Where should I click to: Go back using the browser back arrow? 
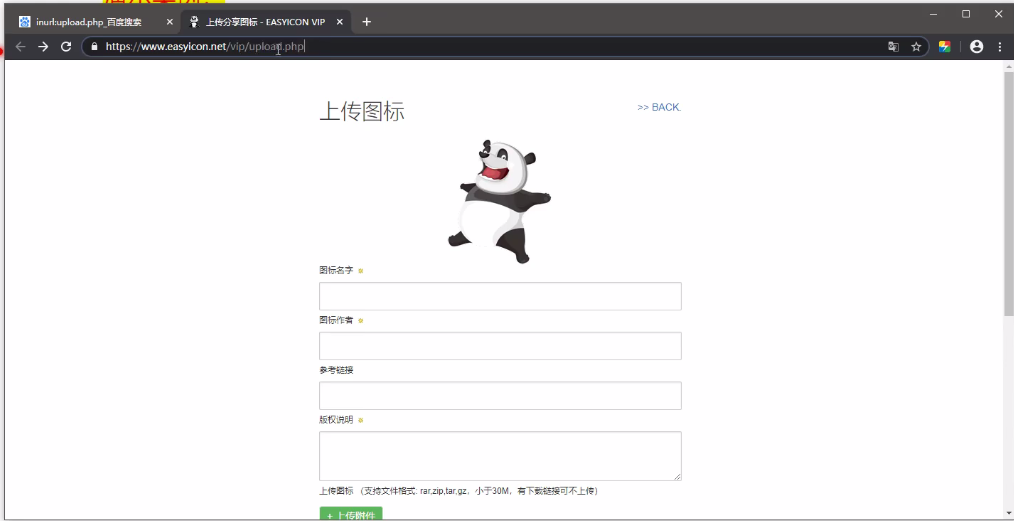(x=20, y=46)
